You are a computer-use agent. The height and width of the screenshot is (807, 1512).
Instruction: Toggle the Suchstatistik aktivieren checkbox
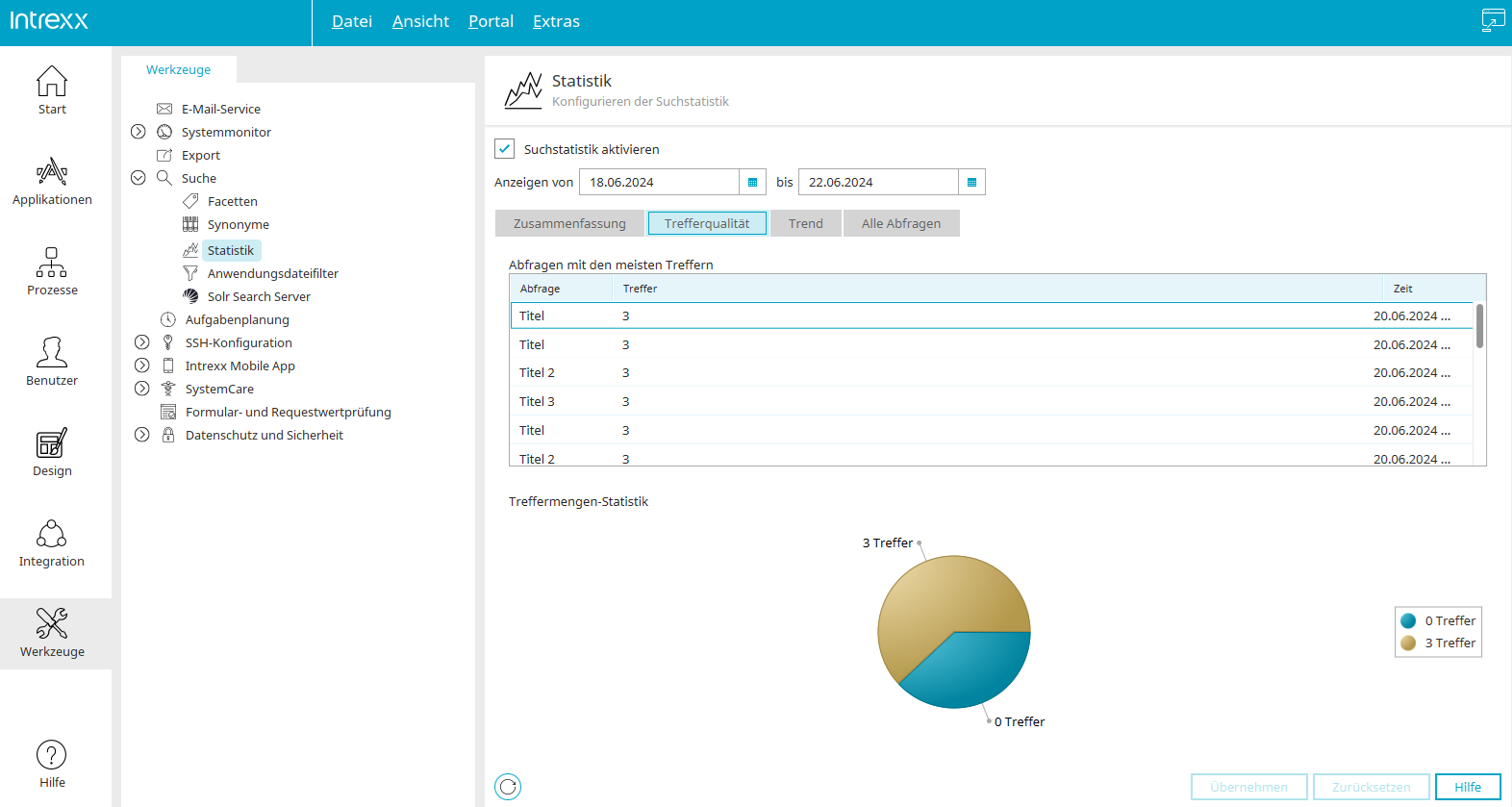pos(505,149)
